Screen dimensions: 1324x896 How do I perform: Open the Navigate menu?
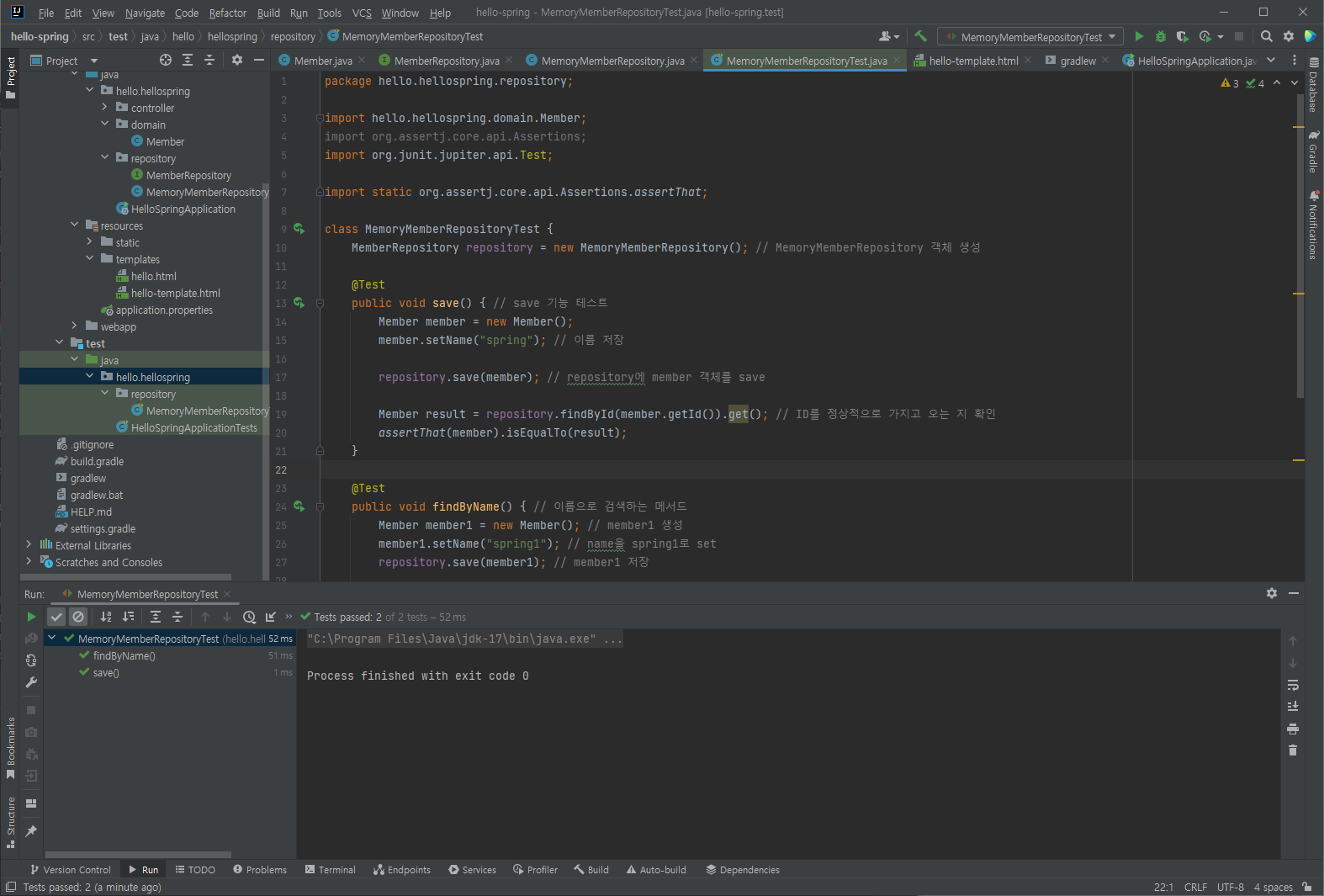(x=145, y=13)
